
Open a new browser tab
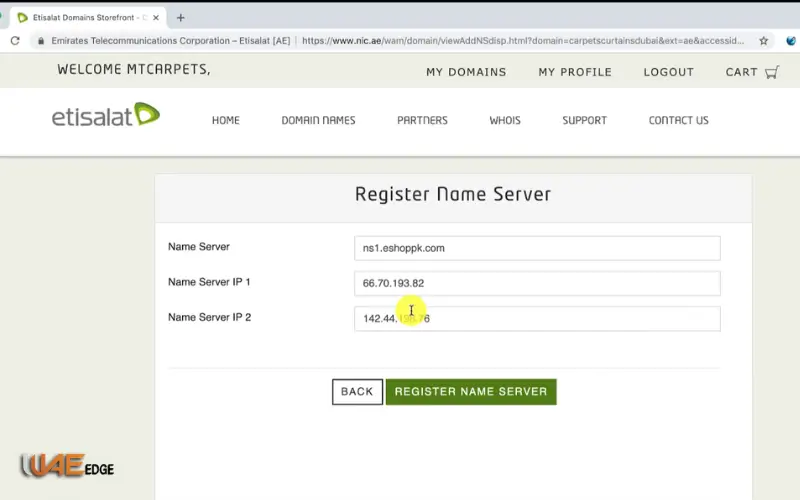coord(181,18)
